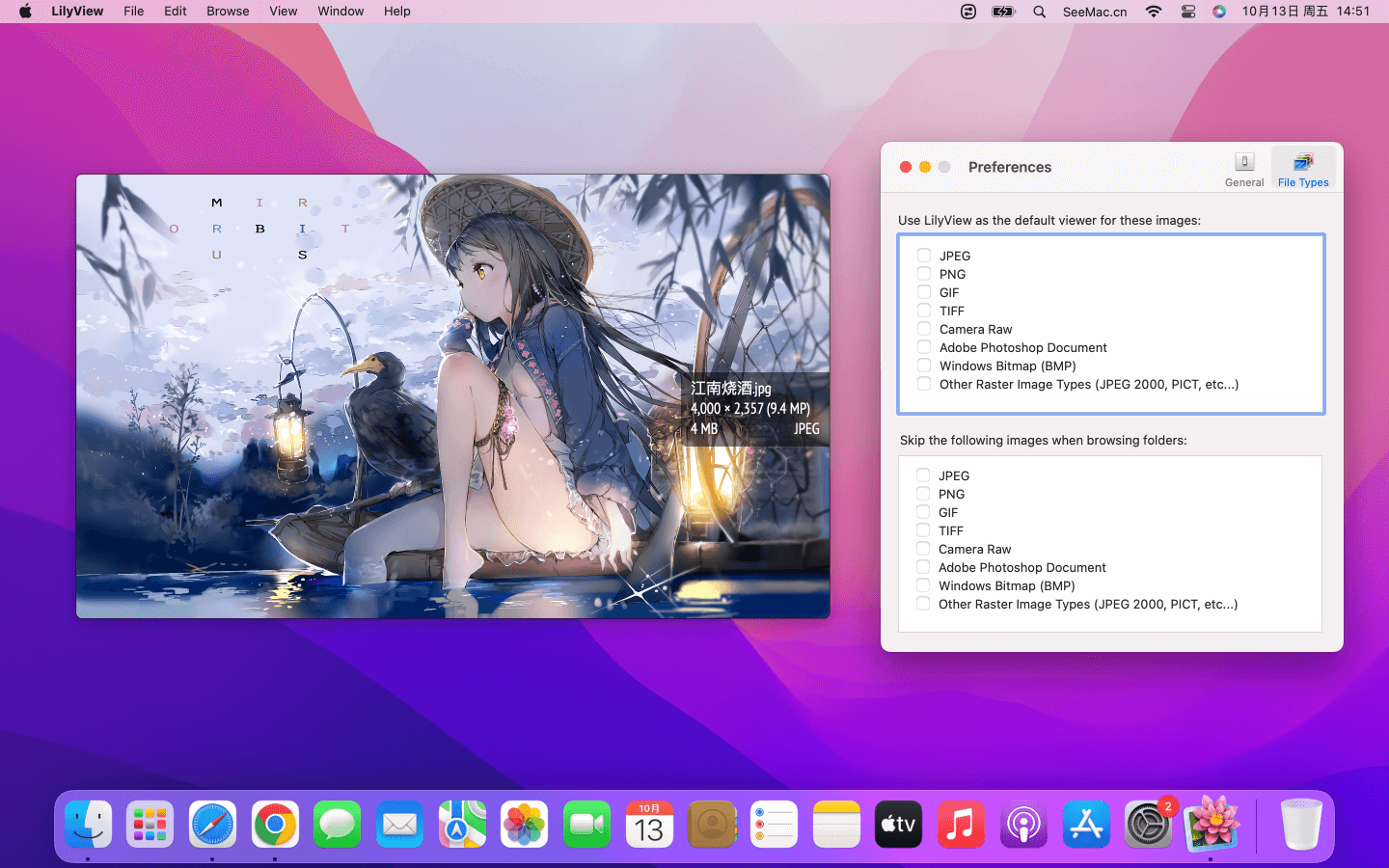
Task: Skip JPEG images when browsing folders
Action: coord(923,475)
